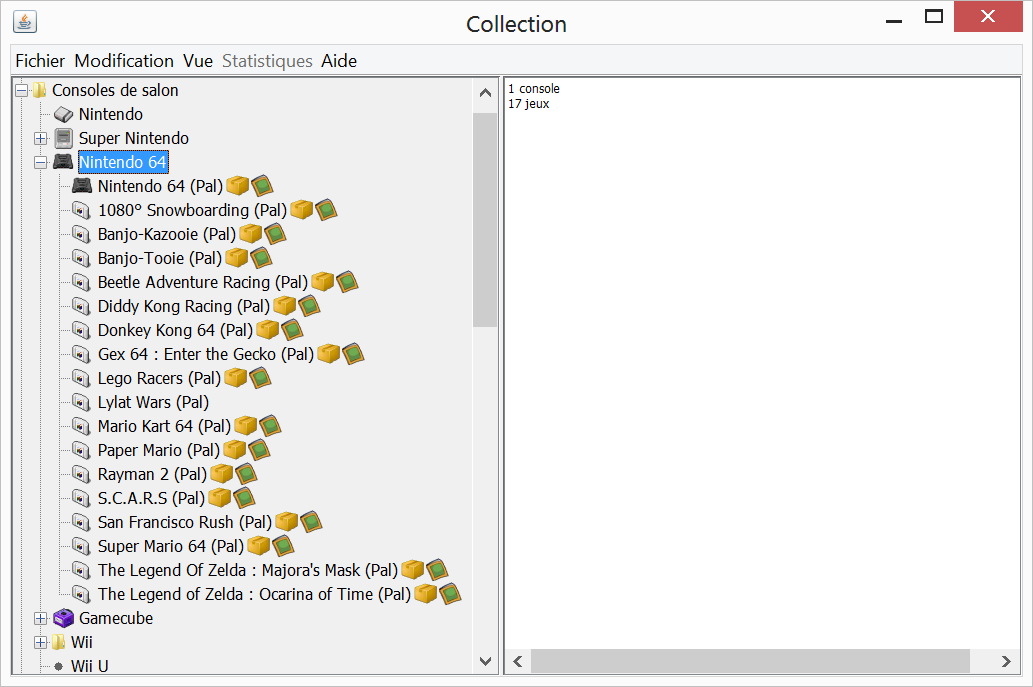Open the Statistiques menu

coord(267,61)
